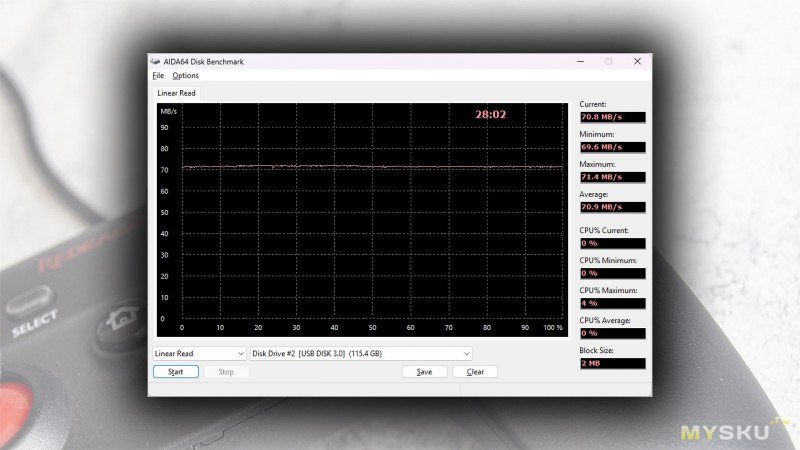
Task: Click the AIDA64 title bar app icon
Action: pos(155,62)
